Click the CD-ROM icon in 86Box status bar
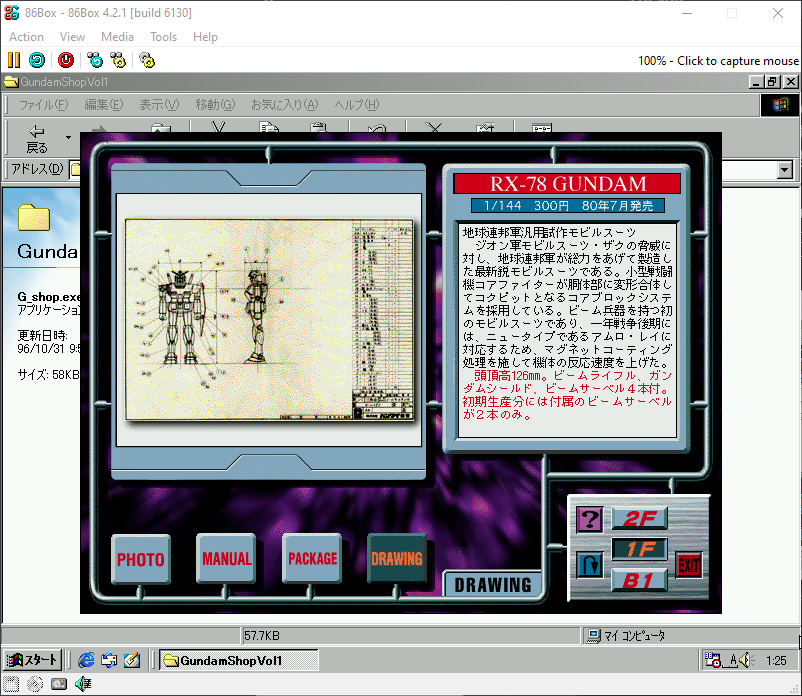 coord(35,684)
